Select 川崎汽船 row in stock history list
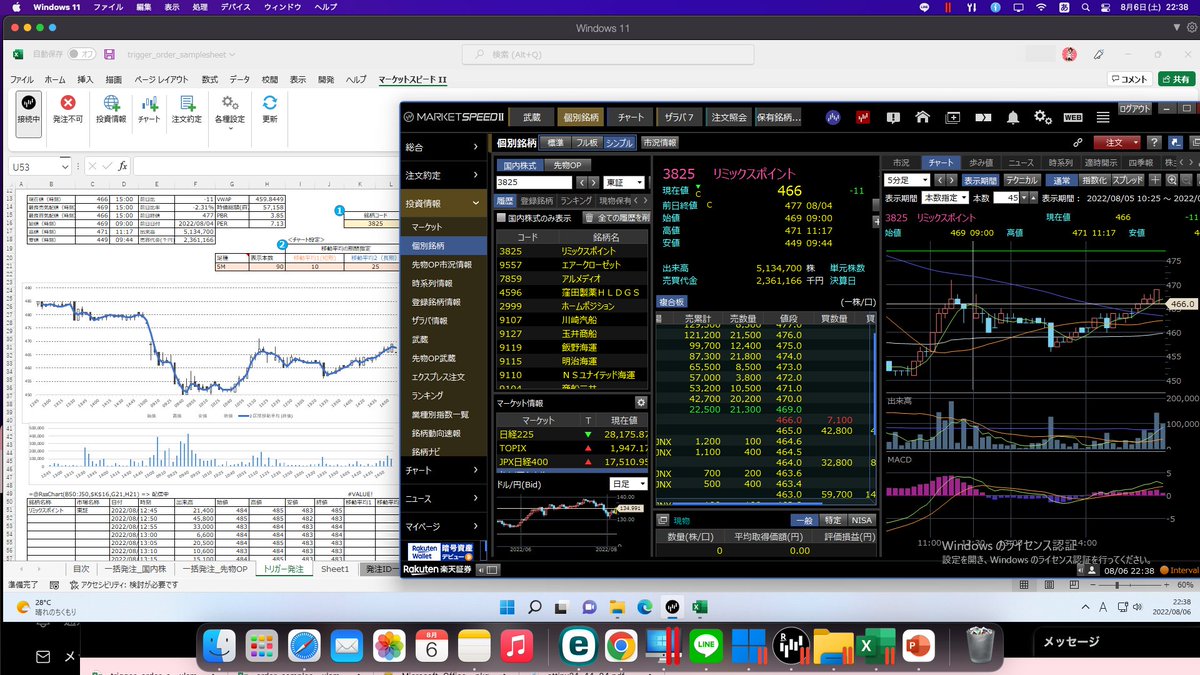 [573, 320]
